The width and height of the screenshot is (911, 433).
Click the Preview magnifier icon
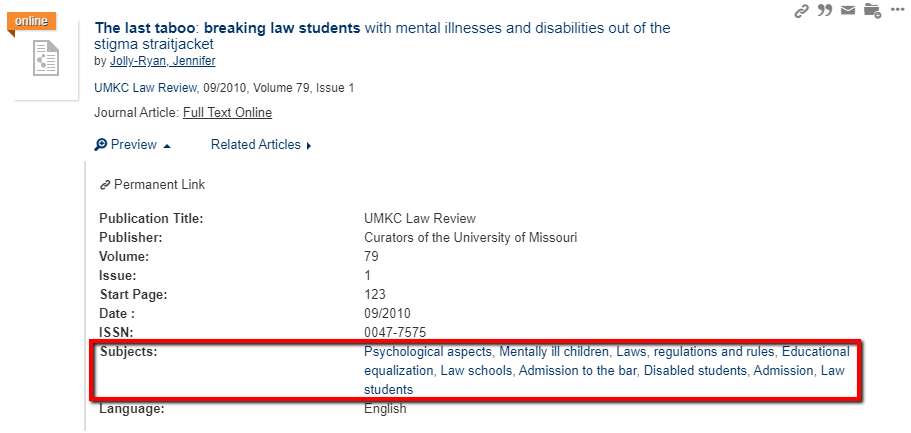101,145
